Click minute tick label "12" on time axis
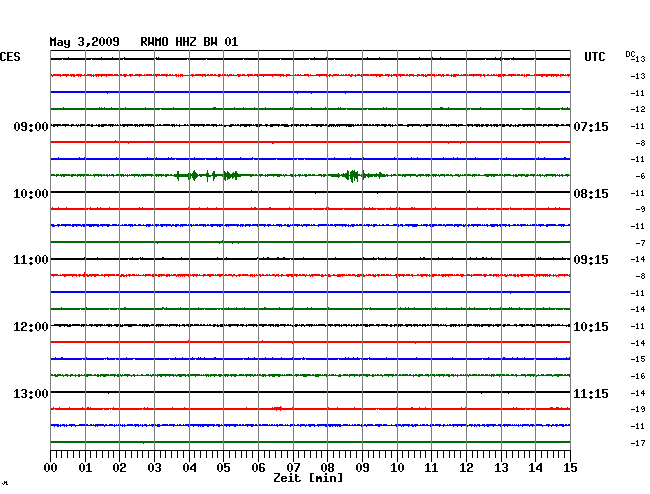The image size is (650, 494). coord(466,468)
